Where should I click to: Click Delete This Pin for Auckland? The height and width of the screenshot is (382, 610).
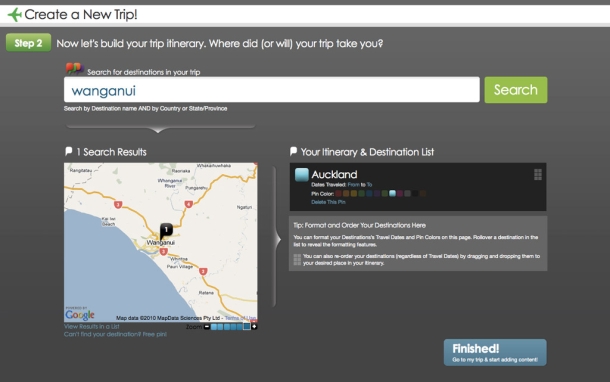328,202
